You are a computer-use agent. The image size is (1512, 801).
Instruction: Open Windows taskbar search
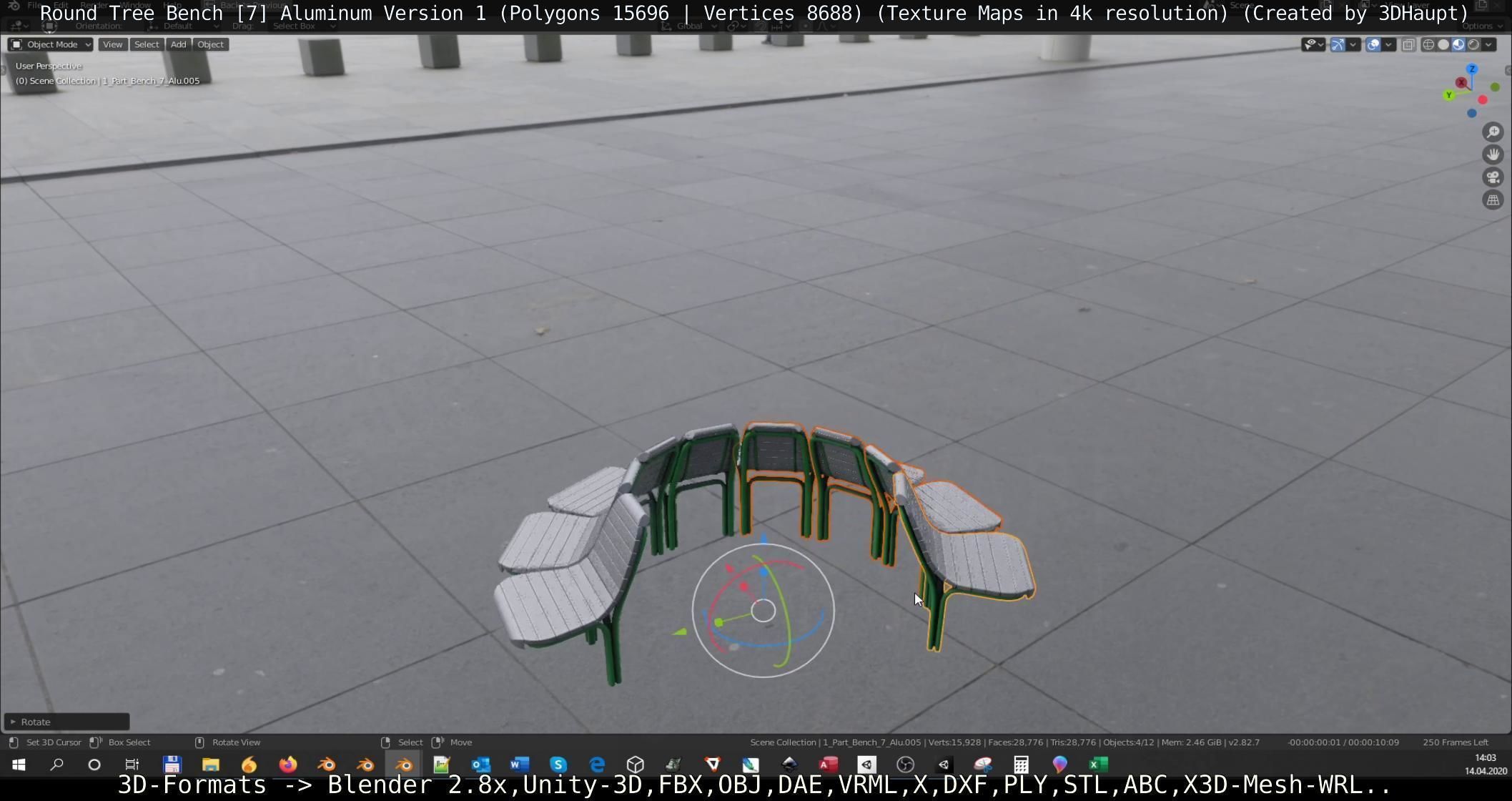click(x=56, y=765)
